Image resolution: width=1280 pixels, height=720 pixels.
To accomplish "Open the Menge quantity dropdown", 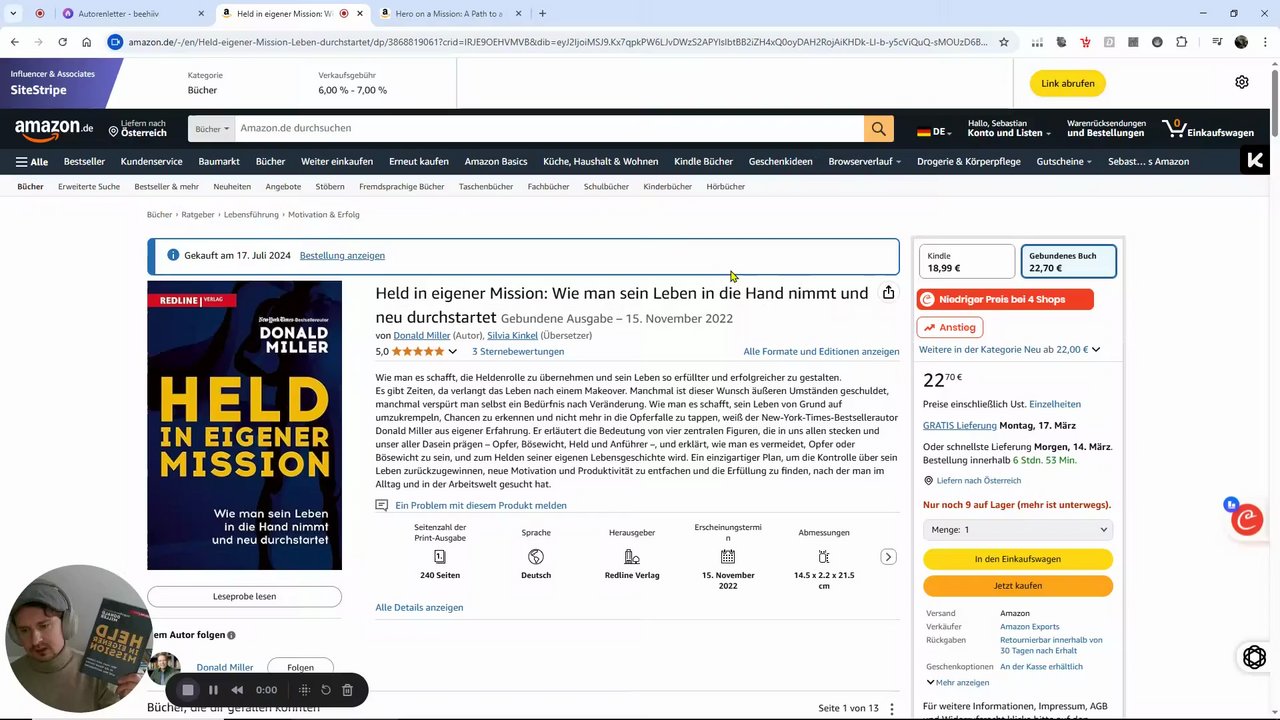I will point(1017,530).
